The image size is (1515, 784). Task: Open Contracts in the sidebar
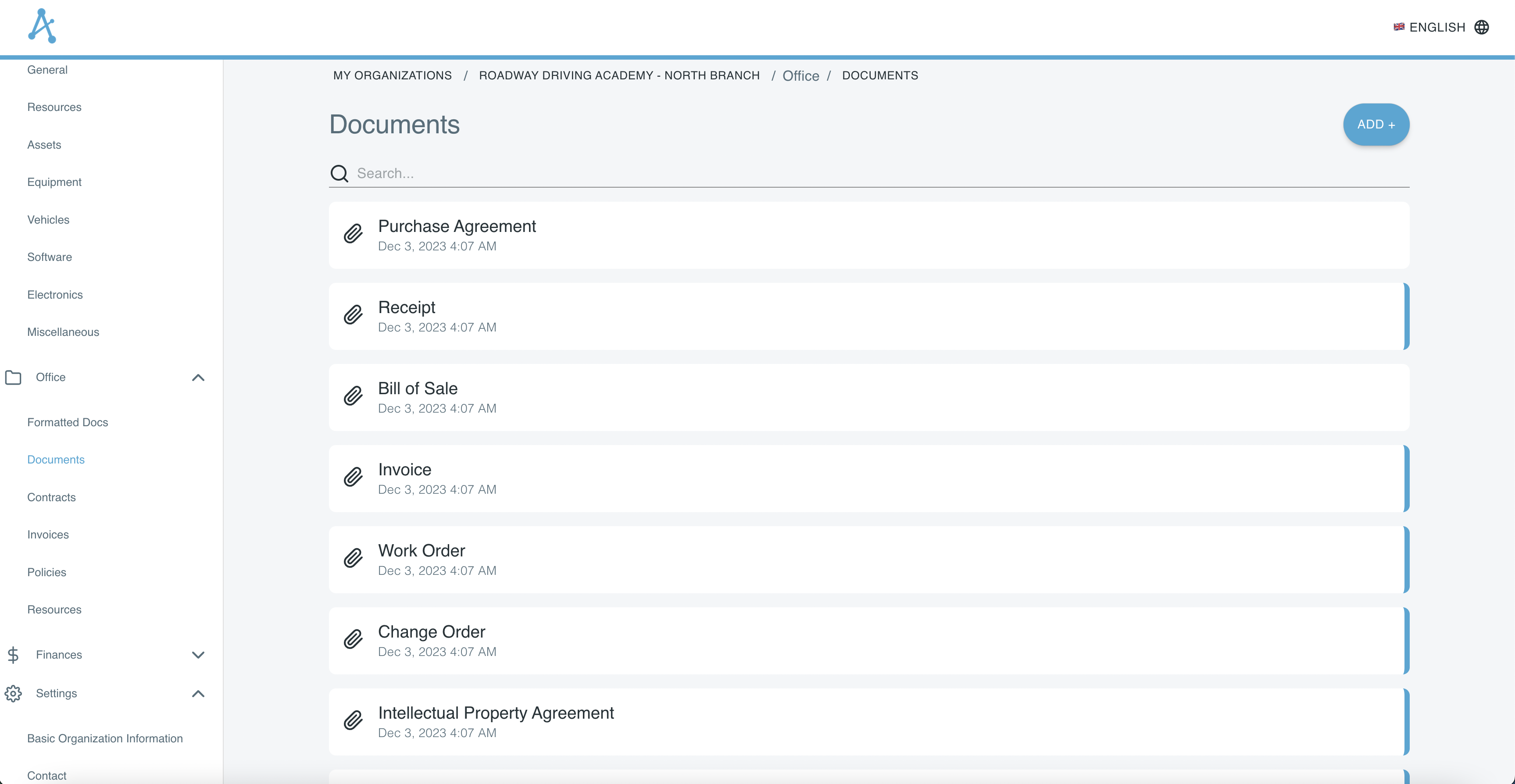[51, 498]
